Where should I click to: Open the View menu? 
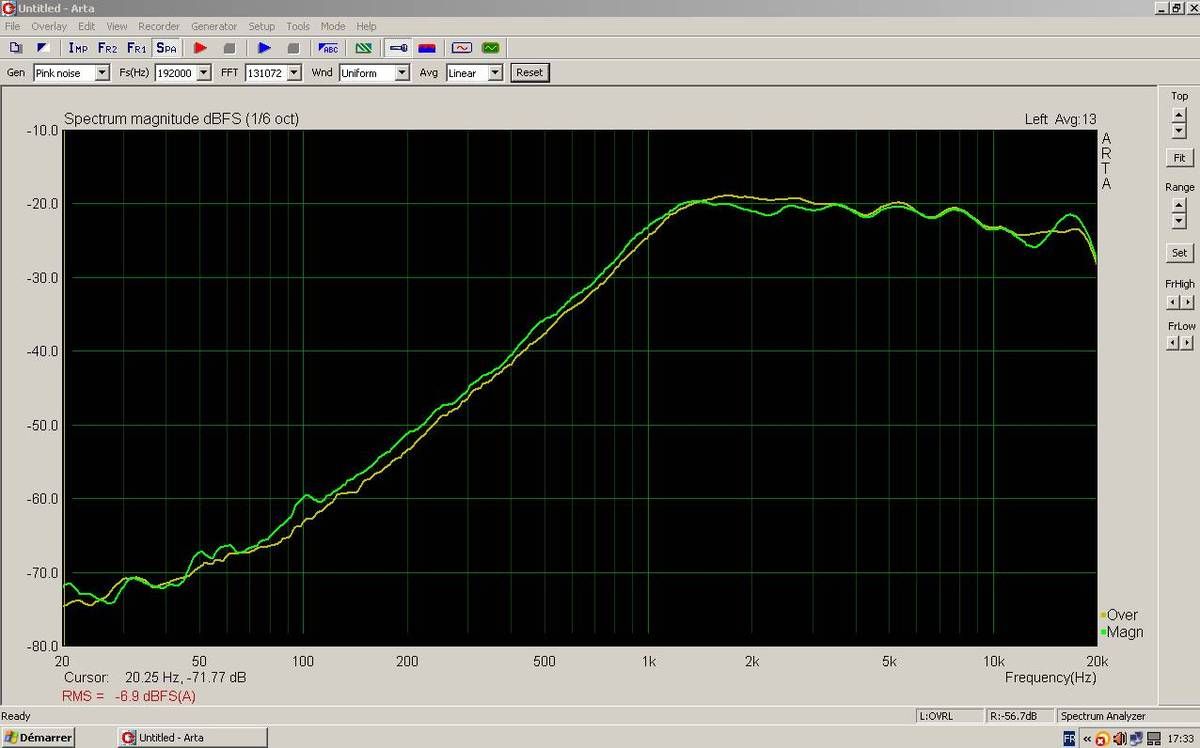[x=117, y=26]
